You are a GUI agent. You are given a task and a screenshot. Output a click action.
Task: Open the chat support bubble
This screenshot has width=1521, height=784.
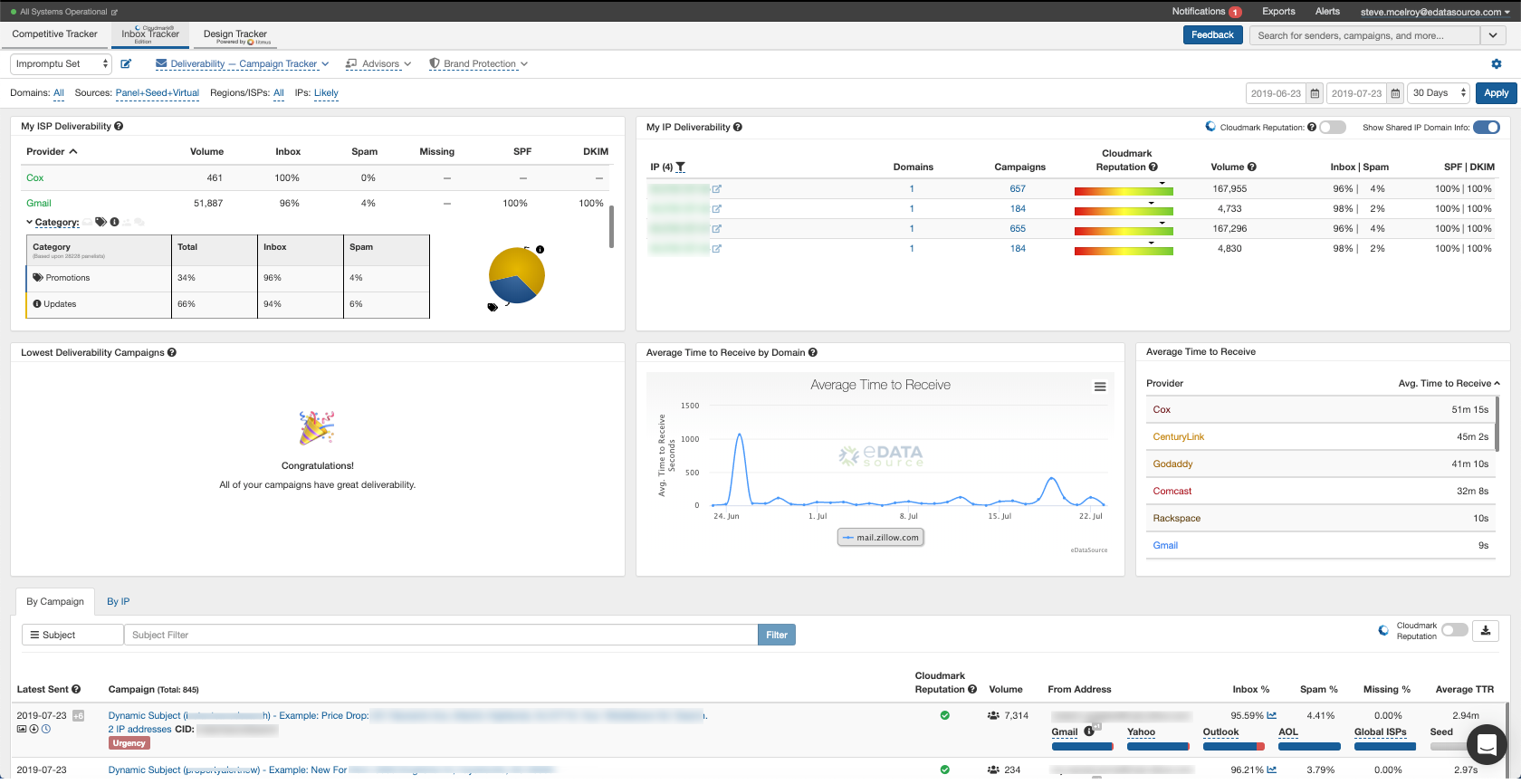tap(1487, 744)
